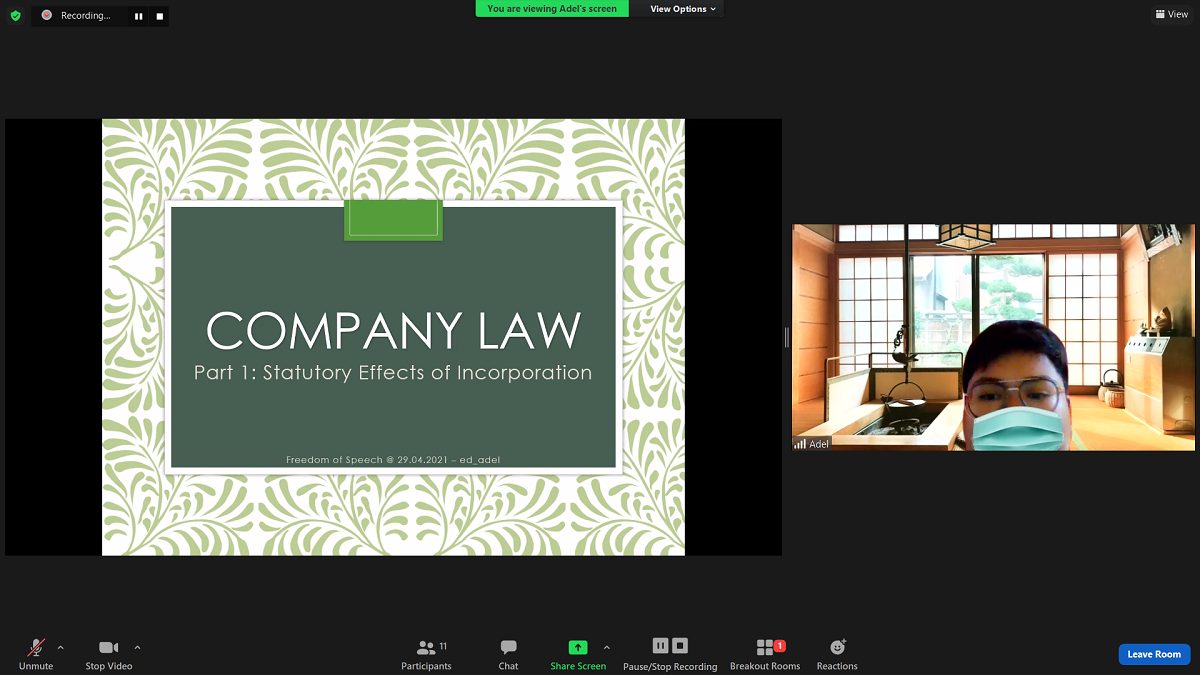Viewport: 1200px width, 675px height.
Task: Click the green encryption shield icon
Action: (x=15, y=15)
